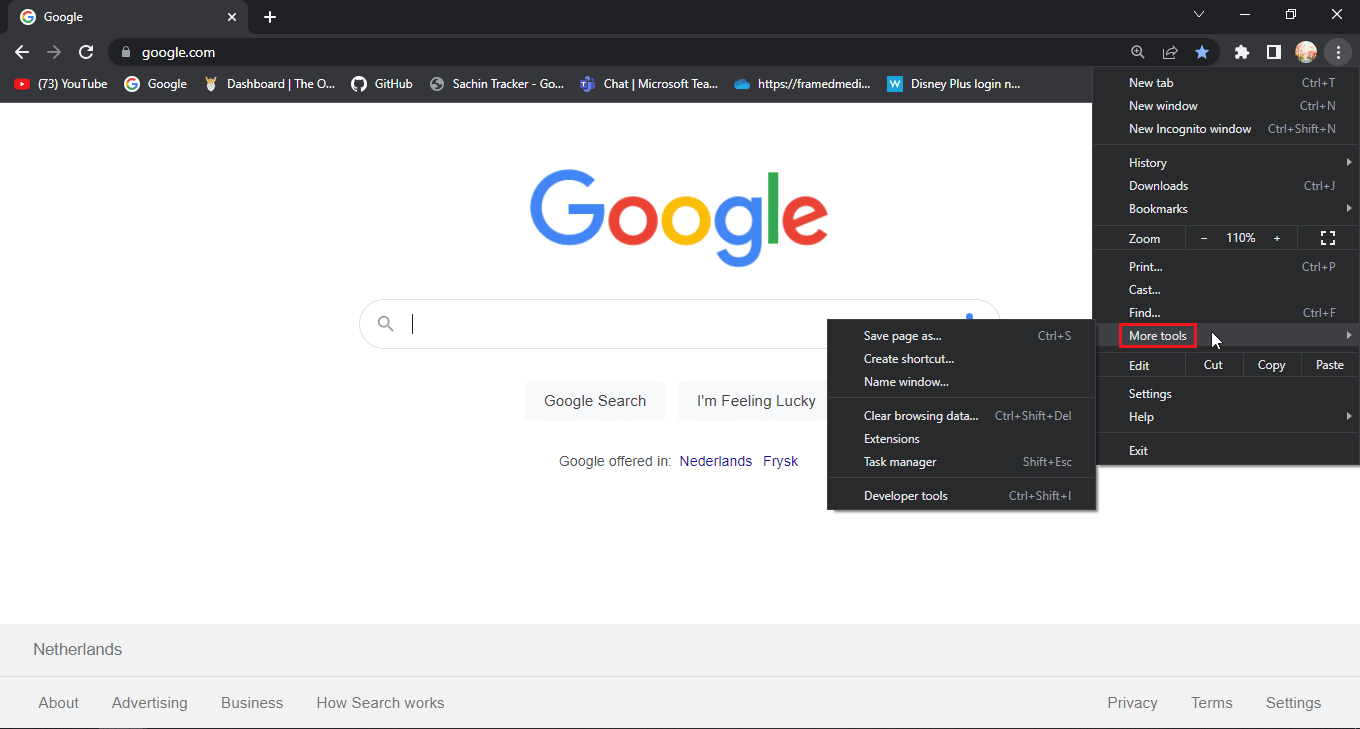Open the YouTube bookmark
This screenshot has width=1360, height=729.
pyautogui.click(x=61, y=84)
